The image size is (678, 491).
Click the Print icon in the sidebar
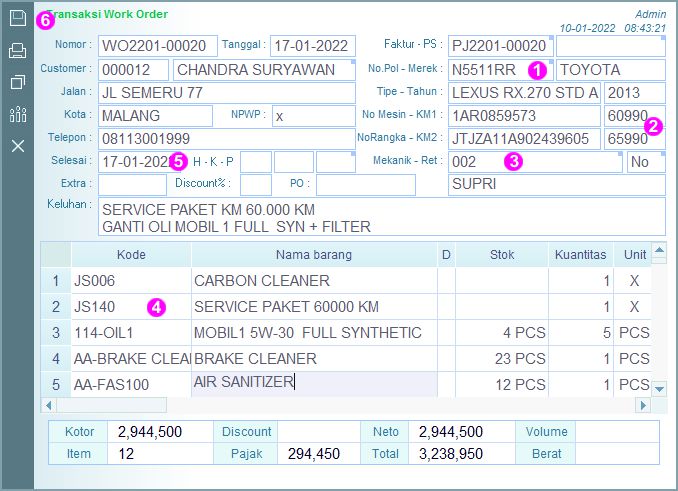pyautogui.click(x=17, y=50)
